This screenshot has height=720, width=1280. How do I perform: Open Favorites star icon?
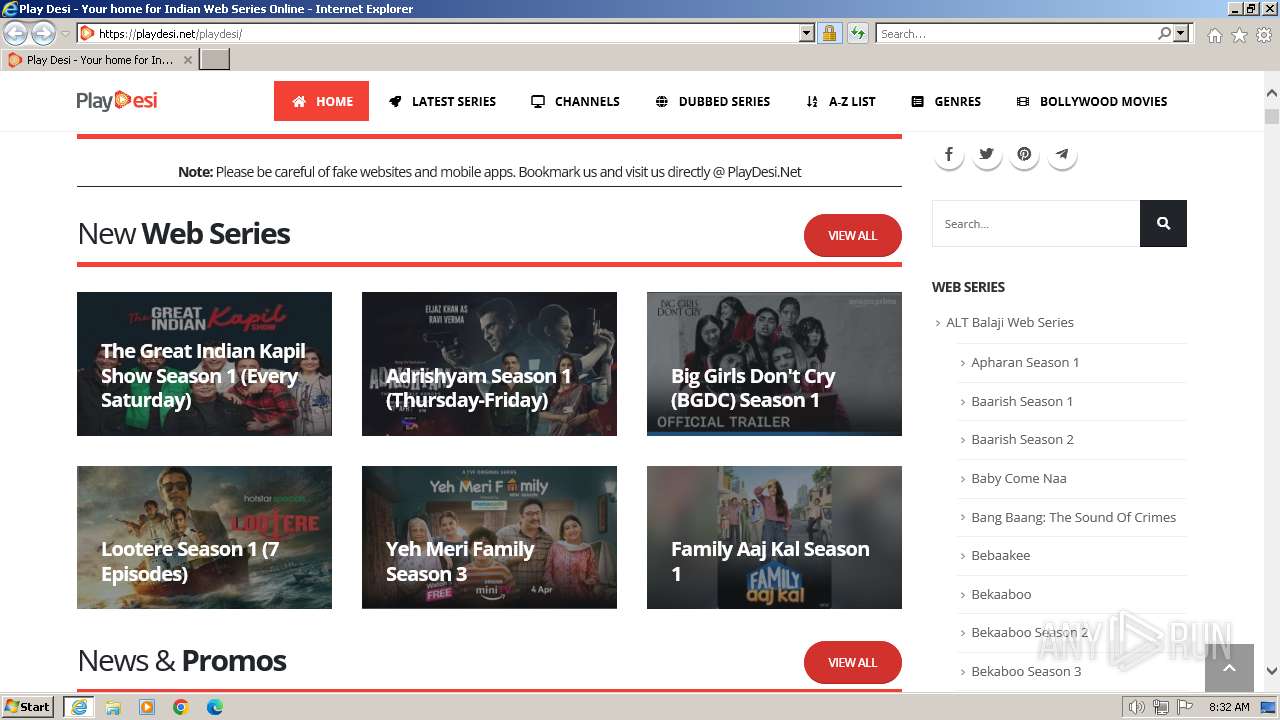1239,35
